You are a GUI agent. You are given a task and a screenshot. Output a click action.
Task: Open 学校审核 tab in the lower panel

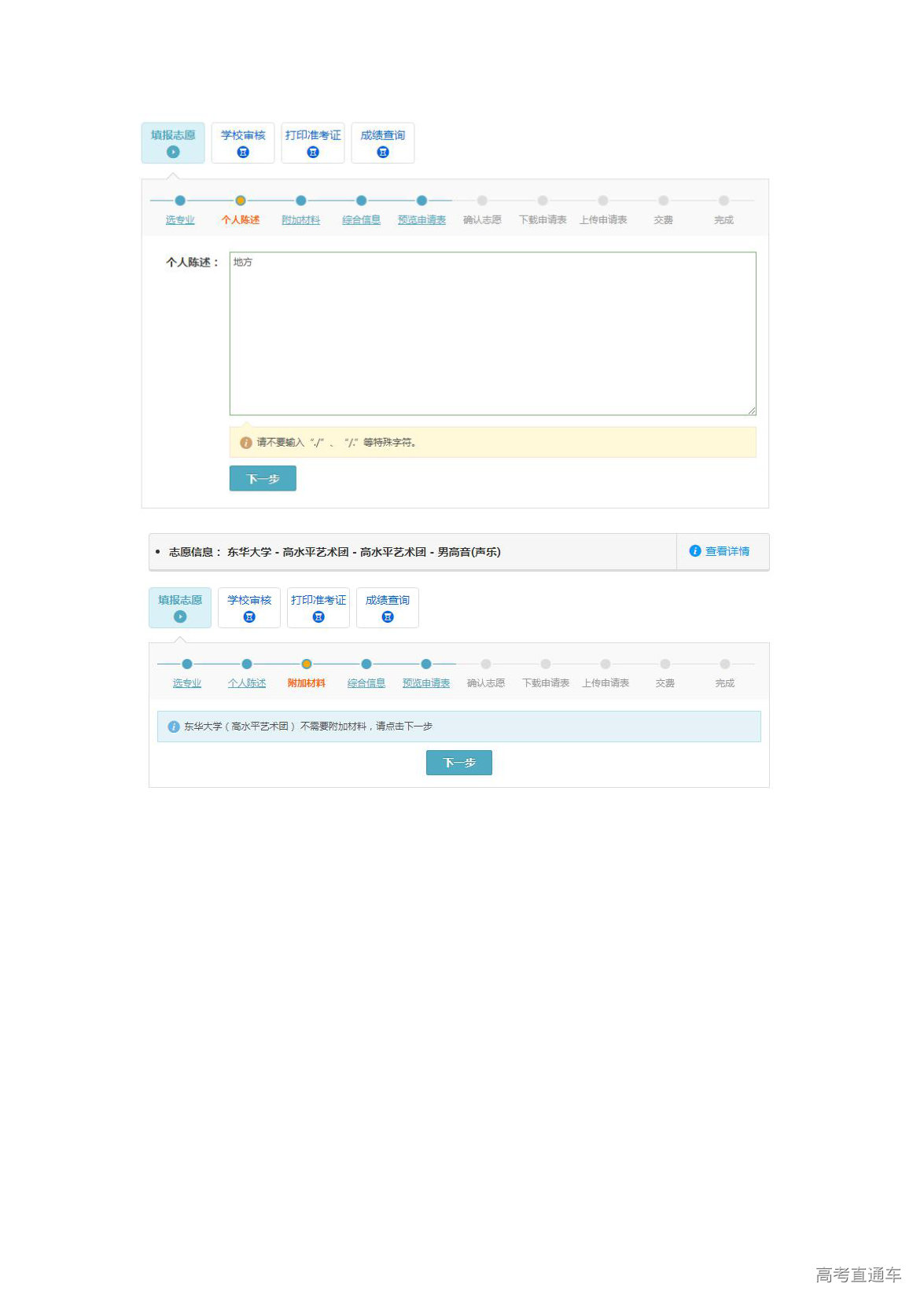(249, 607)
